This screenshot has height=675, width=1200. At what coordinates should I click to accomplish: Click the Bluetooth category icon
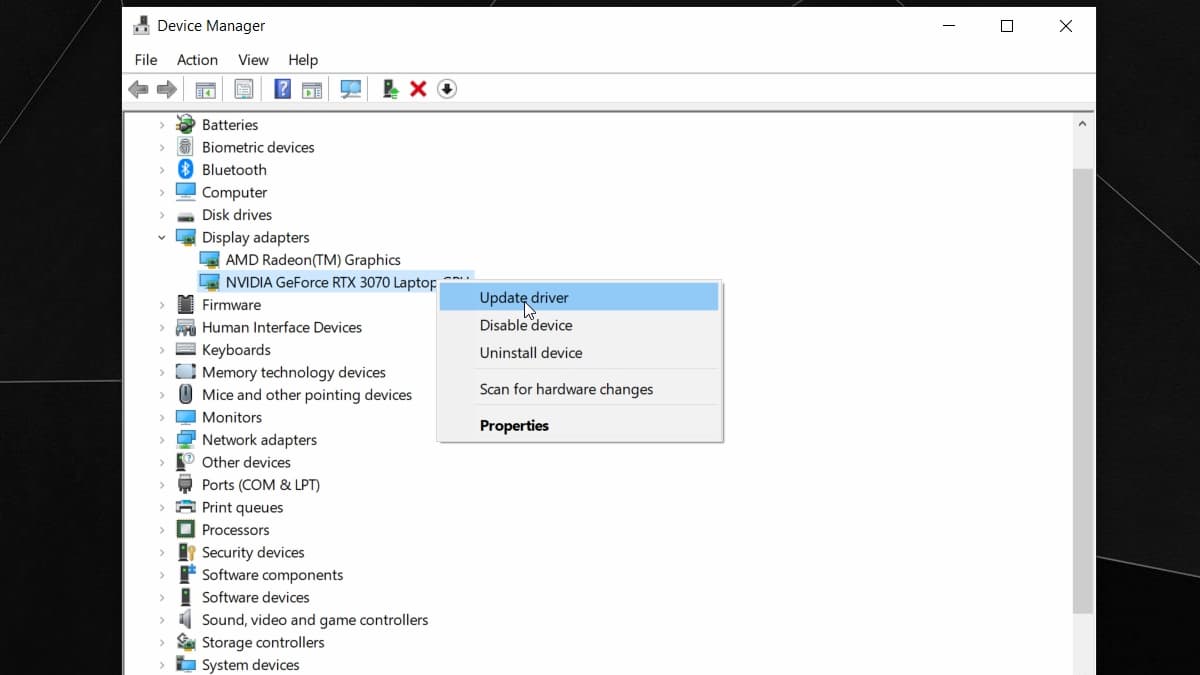click(185, 170)
